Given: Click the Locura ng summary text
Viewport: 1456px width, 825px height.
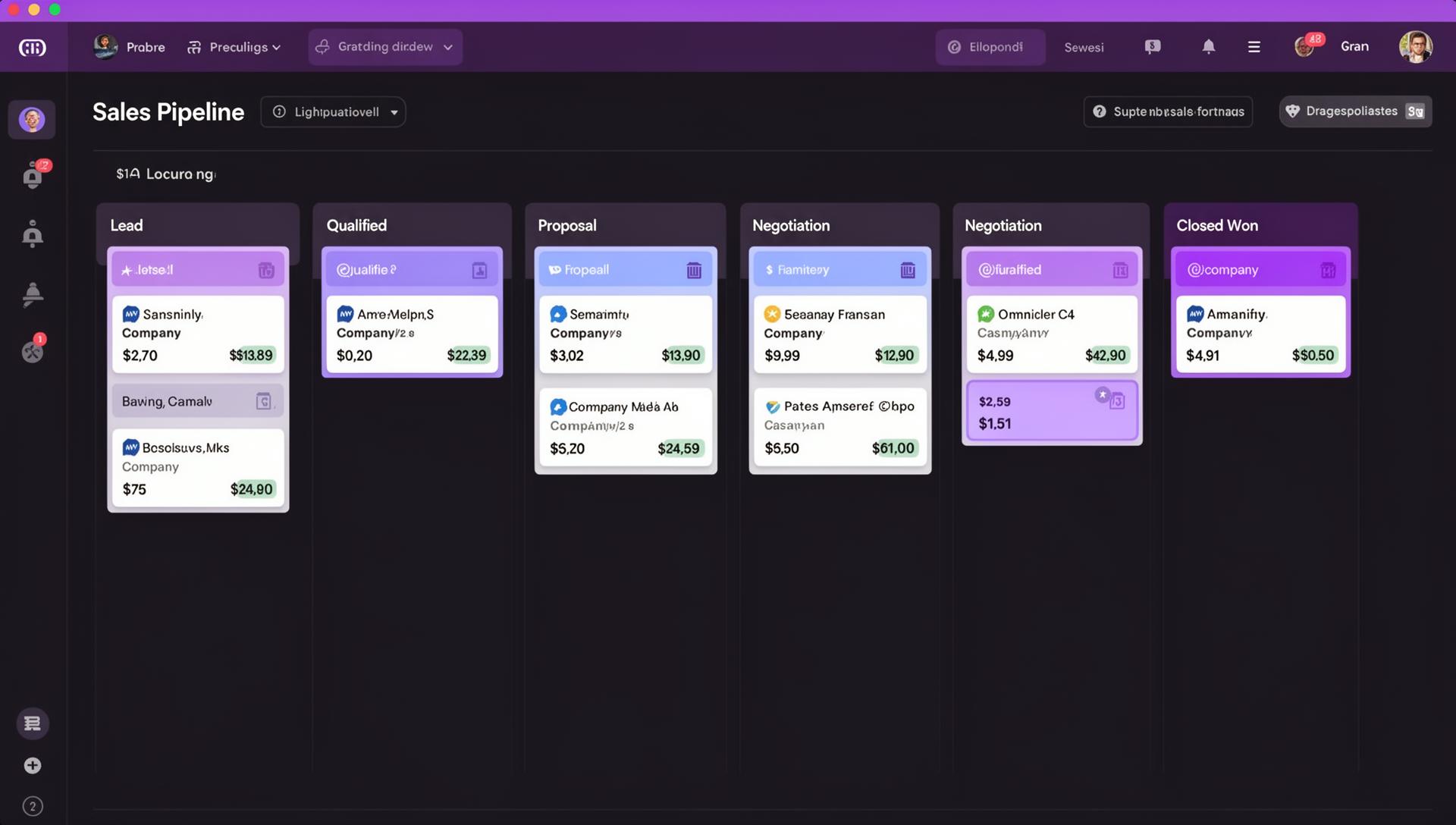Looking at the screenshot, I should pos(166,174).
